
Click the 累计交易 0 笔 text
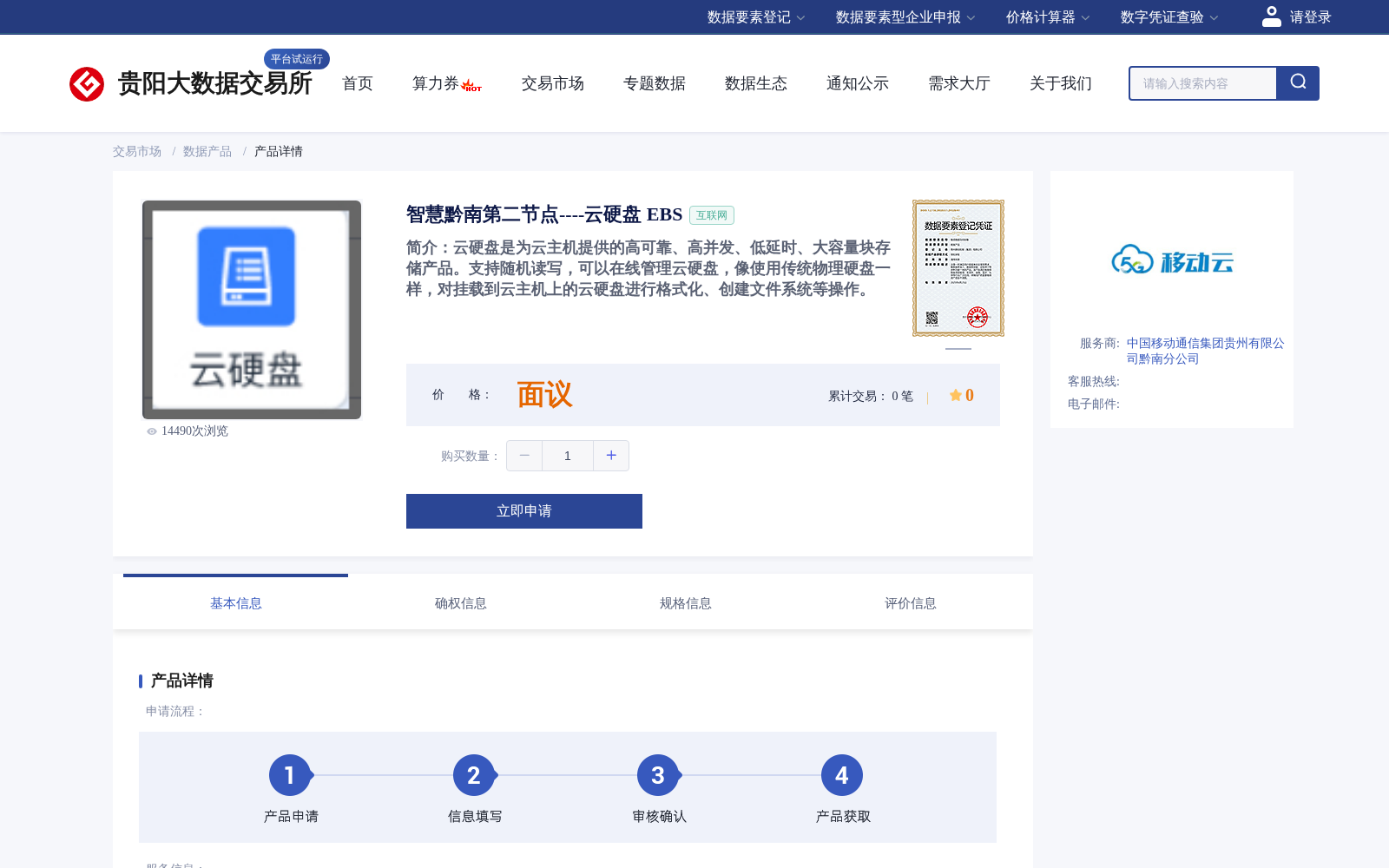point(871,396)
